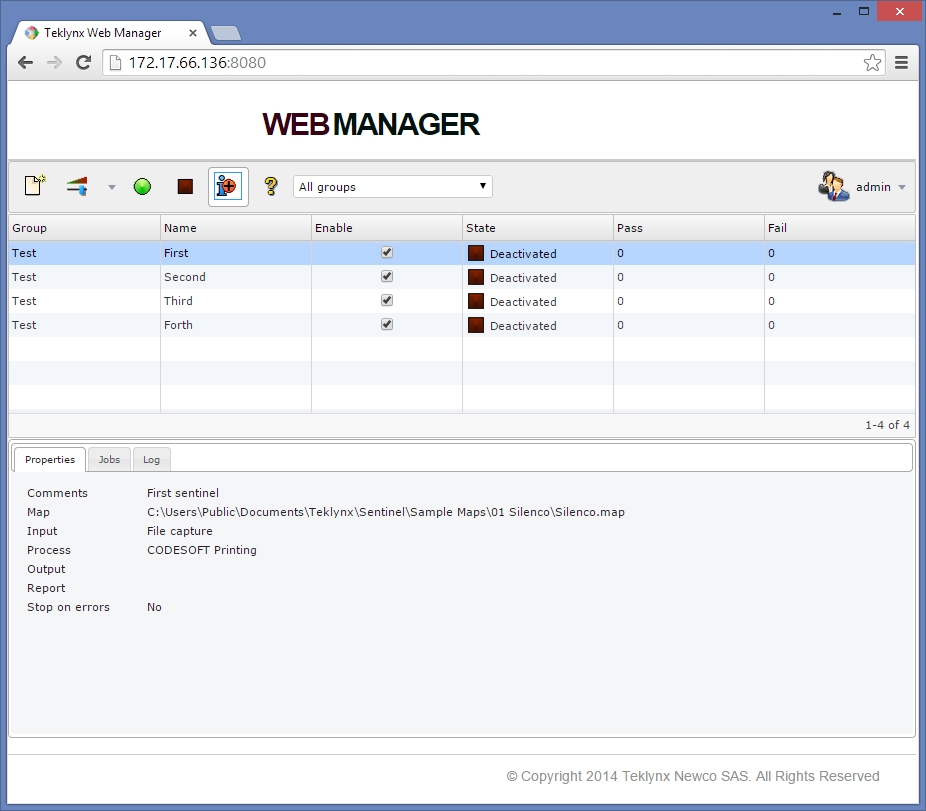Sort by the State column header

click(538, 228)
